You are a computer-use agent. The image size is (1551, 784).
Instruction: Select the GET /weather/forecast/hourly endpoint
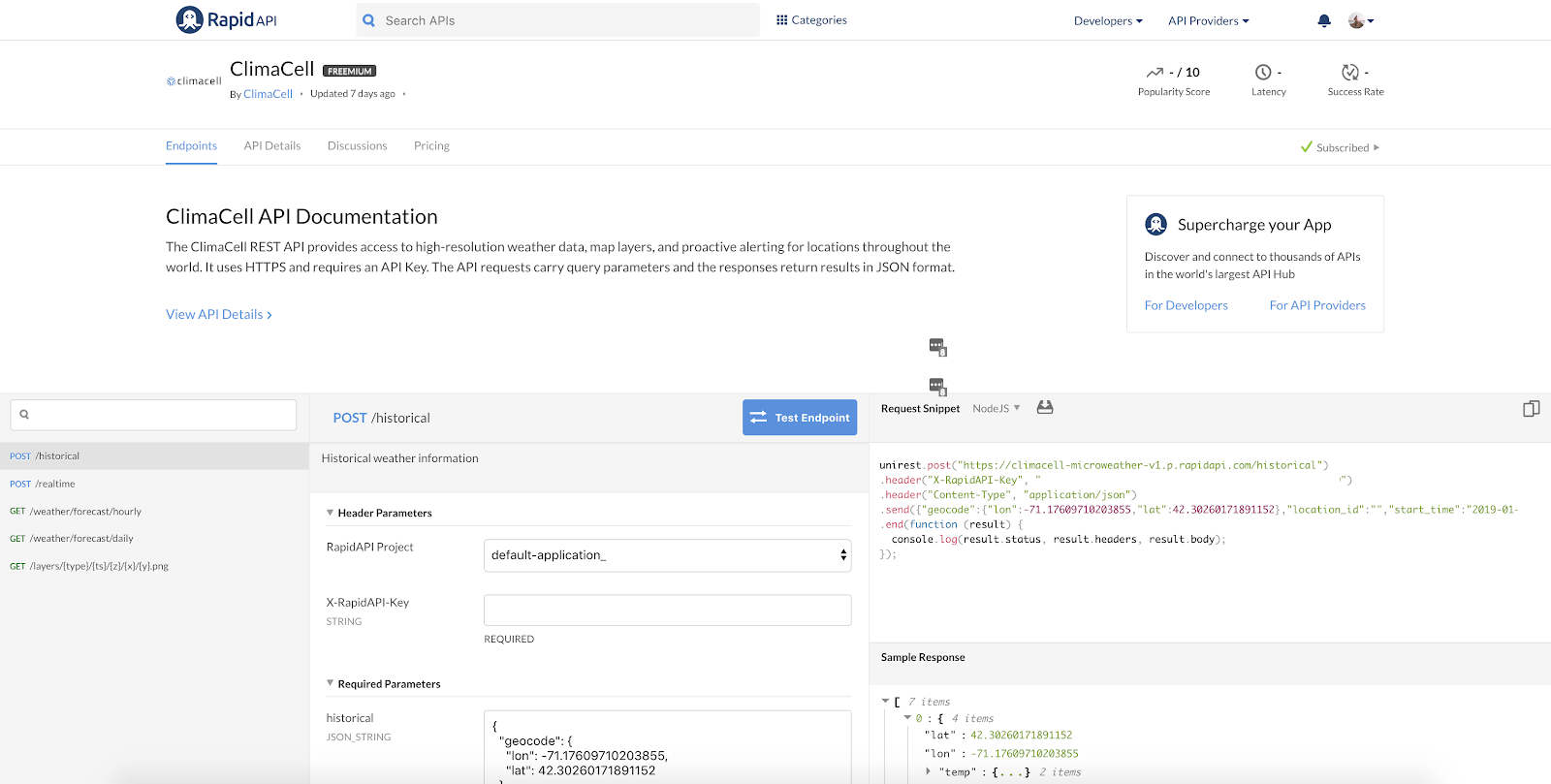154,512
